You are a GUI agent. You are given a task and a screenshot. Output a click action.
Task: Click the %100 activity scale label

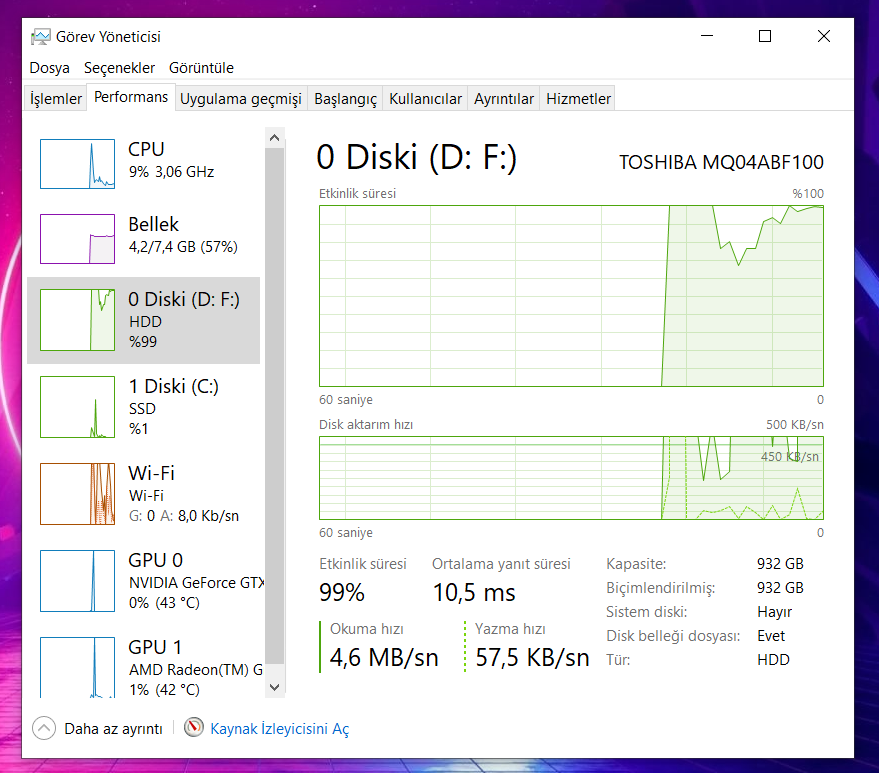pos(808,194)
